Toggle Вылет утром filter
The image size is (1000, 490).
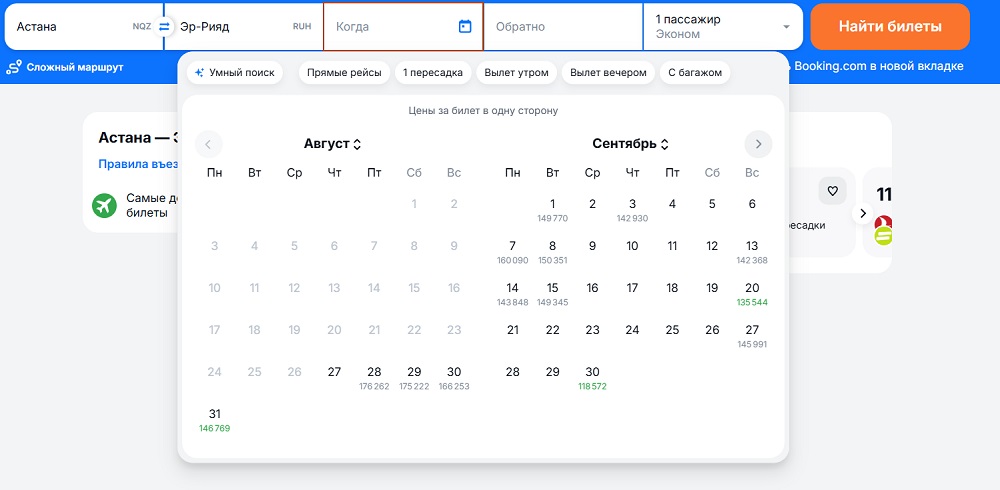coord(517,73)
